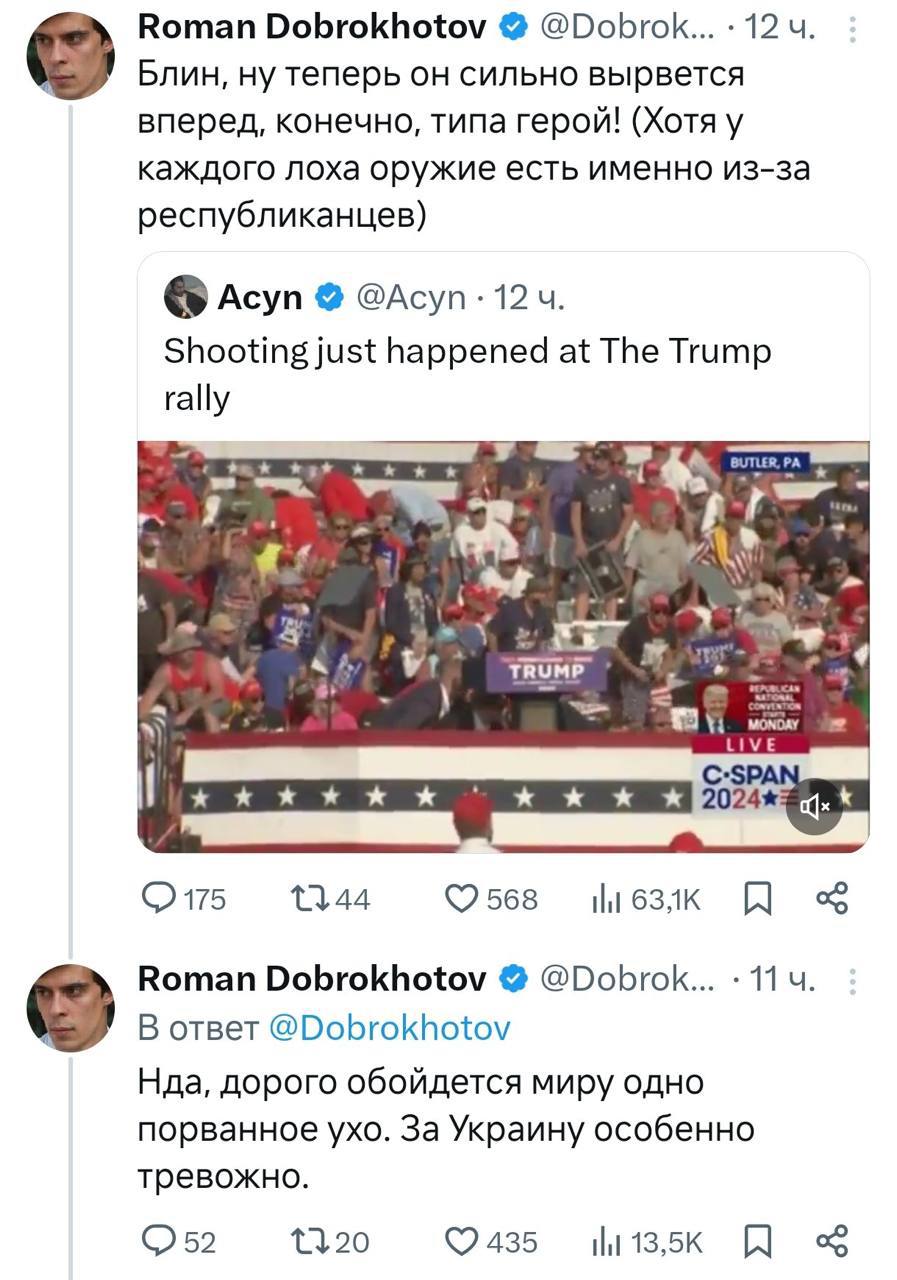Like the first tweet with 568 likes
This screenshot has width=897, height=1280.
pos(462,900)
